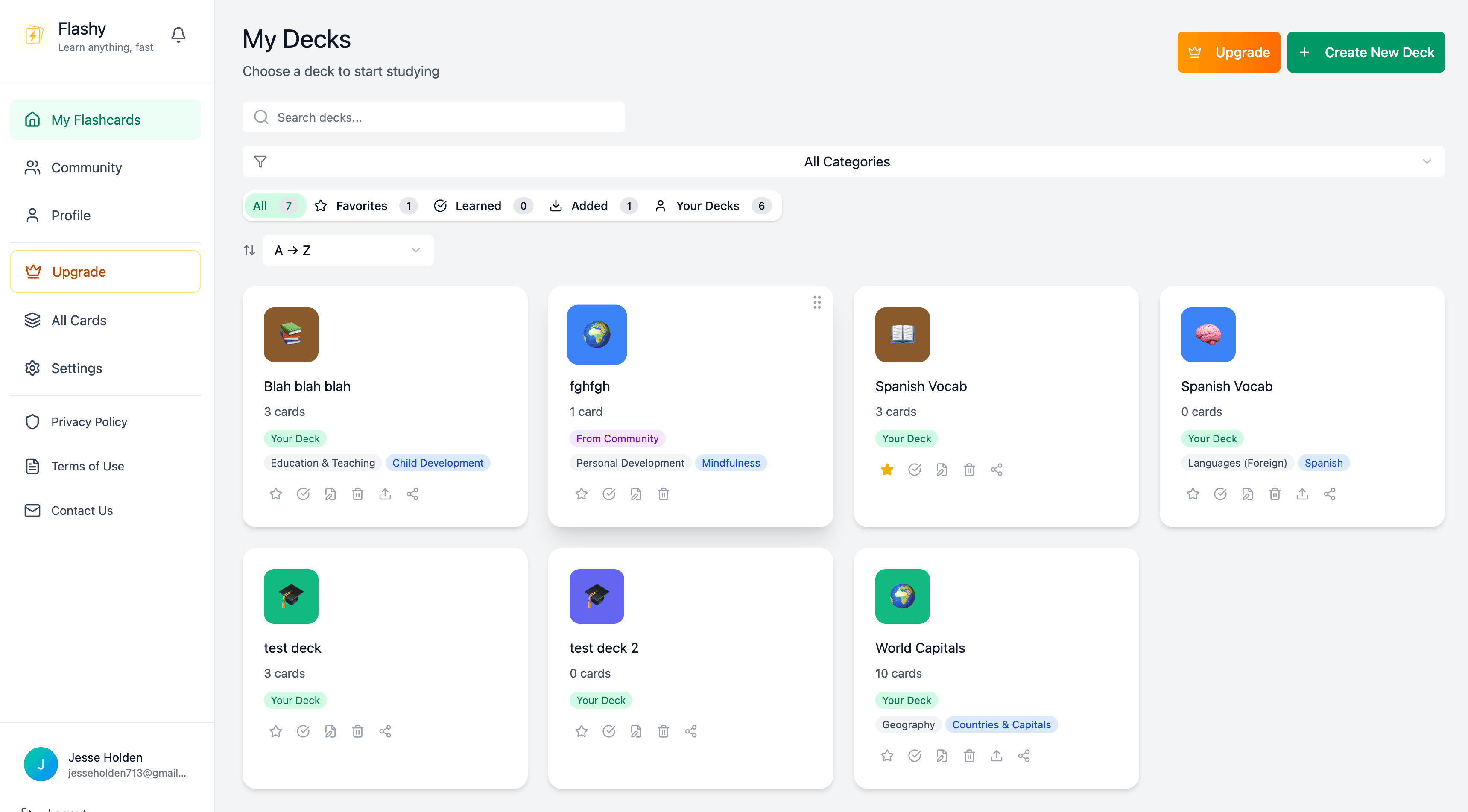This screenshot has height=812, width=1468.
Task: Click the blue brain Spanish Vocab thumbnail
Action: click(1208, 334)
